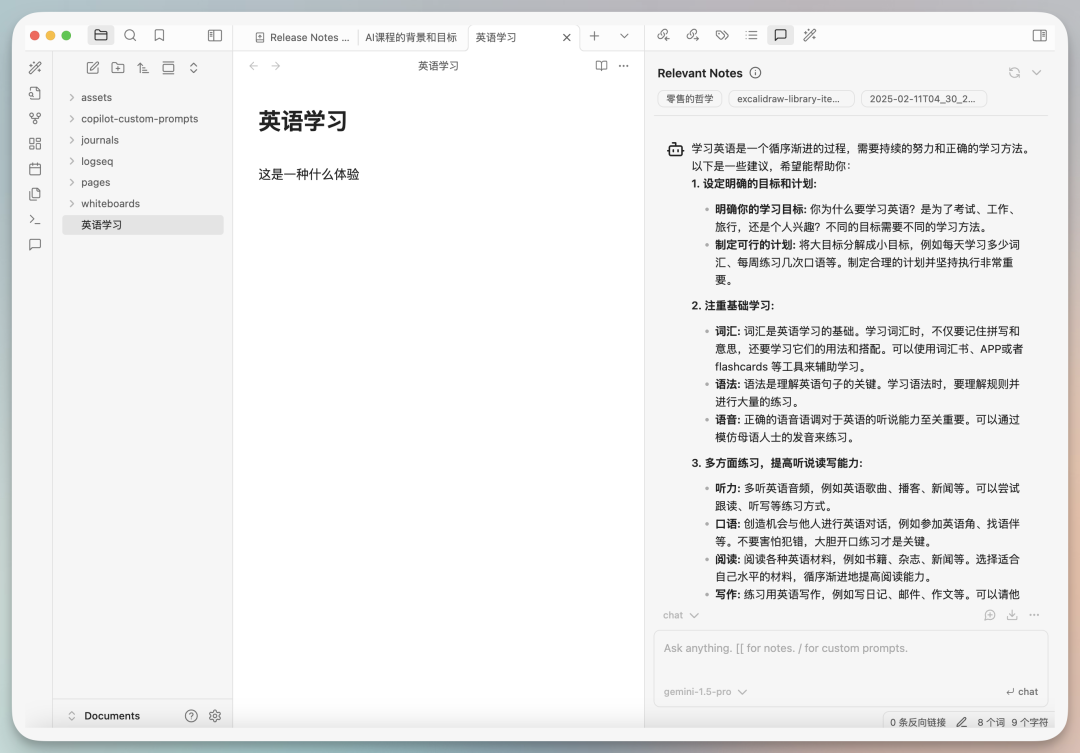This screenshot has height=753, width=1080.
Task: Switch to Release Notes tab
Action: 302,37
